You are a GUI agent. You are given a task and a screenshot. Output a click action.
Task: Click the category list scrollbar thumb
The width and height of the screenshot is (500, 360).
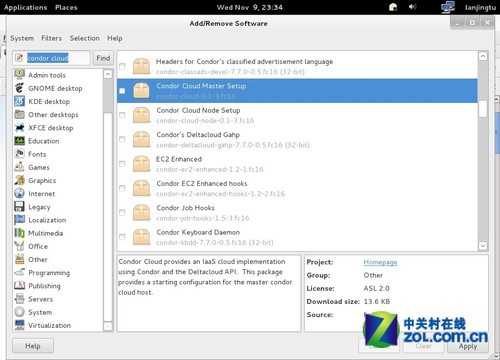108,217
